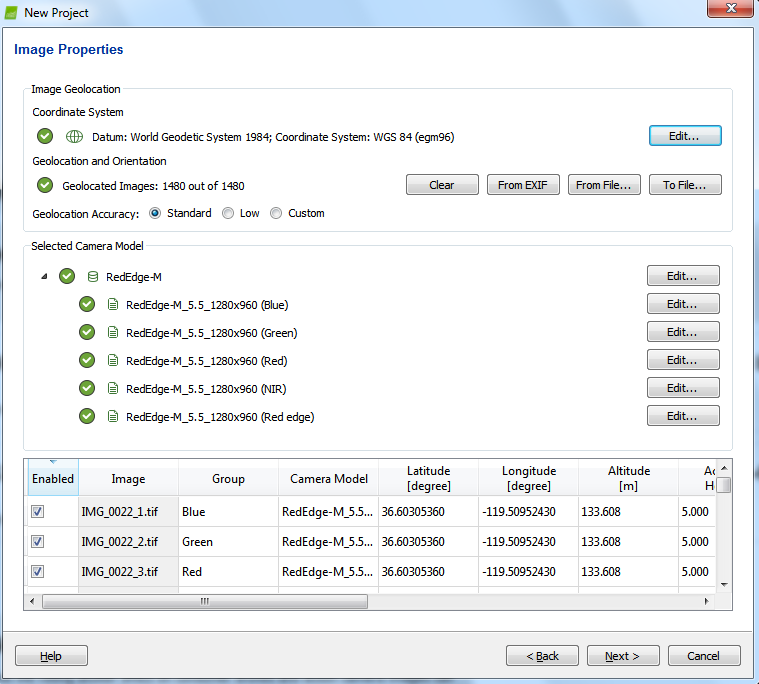The width and height of the screenshot is (759, 684).
Task: Click altitude 133.608 in IMG_0022_3.tif row
Action: [629, 572]
